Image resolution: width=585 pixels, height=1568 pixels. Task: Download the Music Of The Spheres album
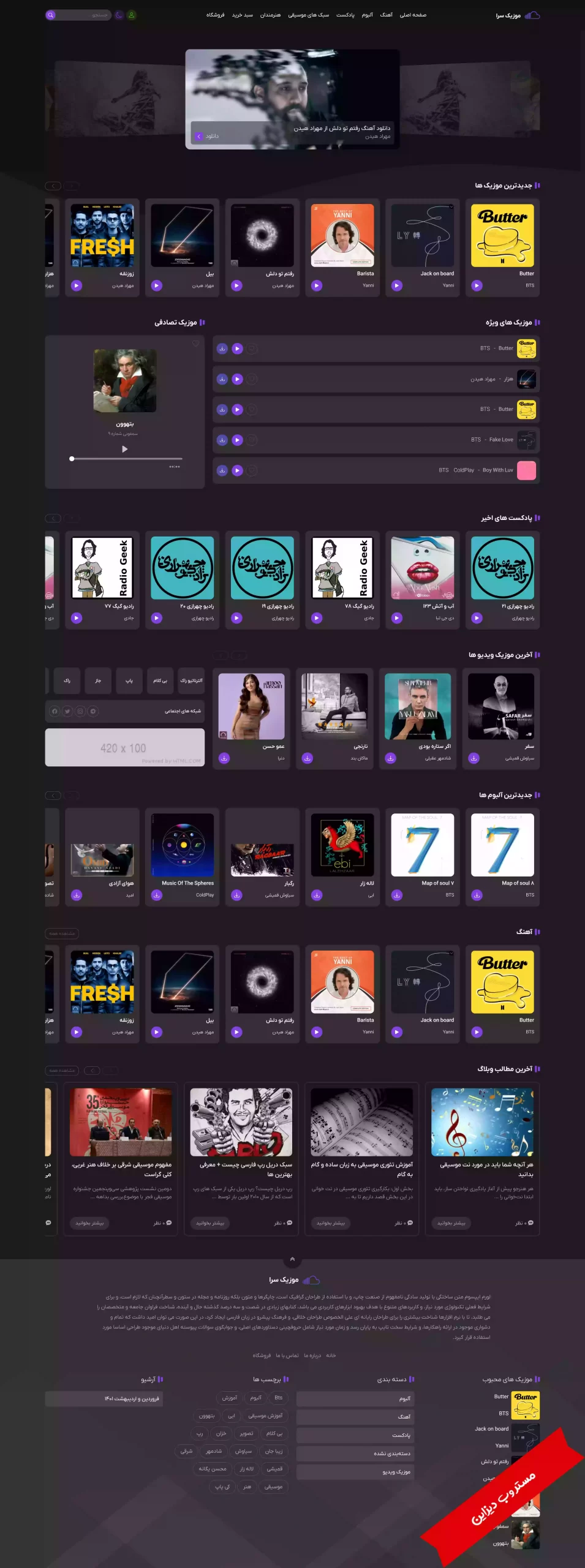click(157, 895)
